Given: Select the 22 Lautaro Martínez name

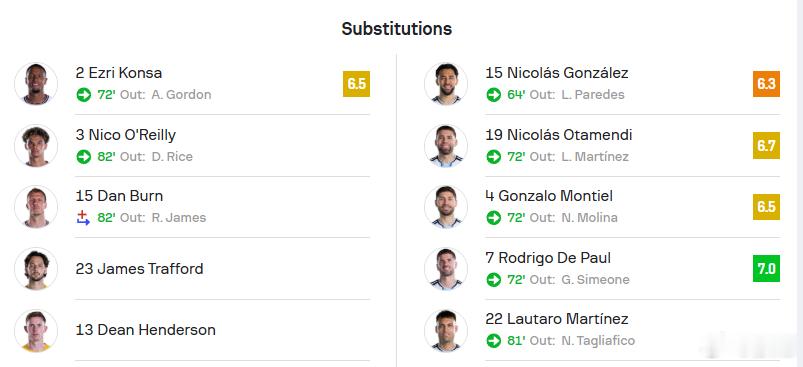Looking at the screenshot, I should click(557, 319).
